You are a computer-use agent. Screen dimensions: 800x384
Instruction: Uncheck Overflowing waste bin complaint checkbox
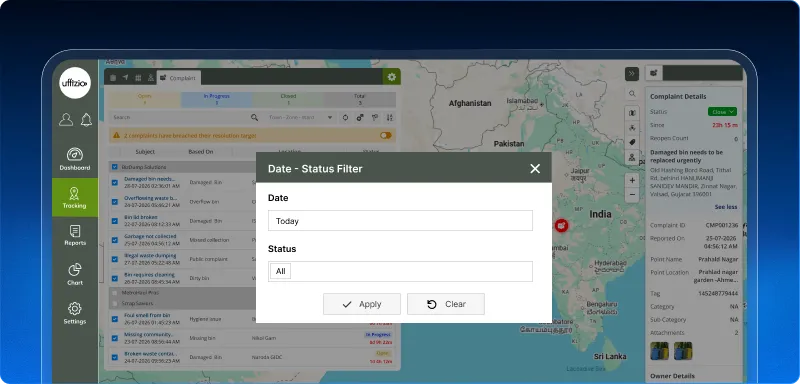115,201
